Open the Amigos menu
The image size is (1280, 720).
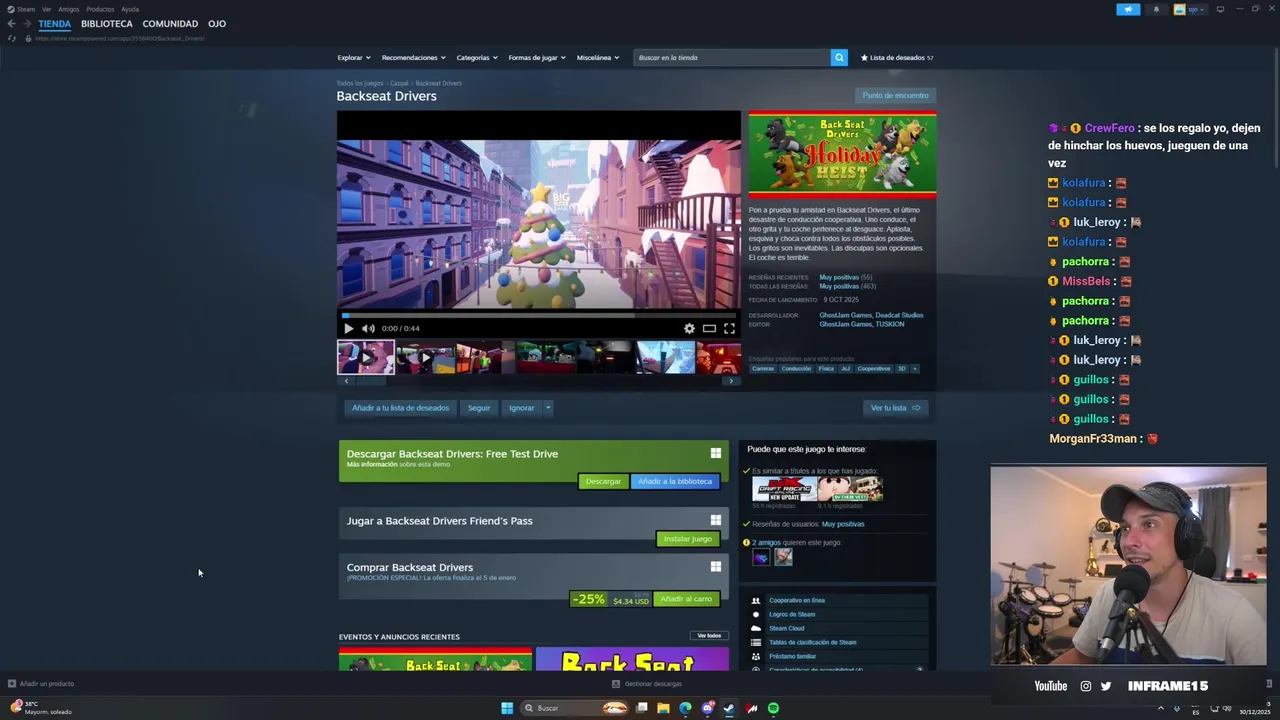[x=68, y=9]
